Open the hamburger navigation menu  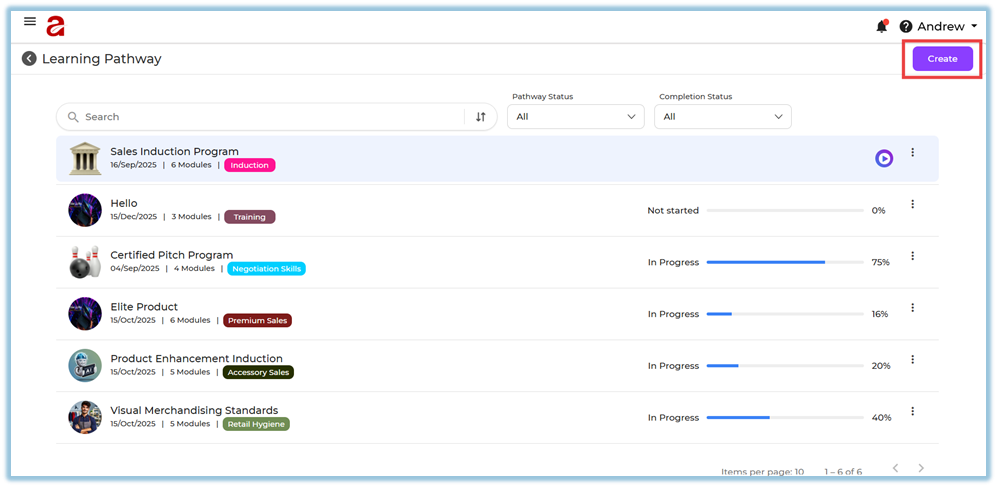tap(30, 21)
